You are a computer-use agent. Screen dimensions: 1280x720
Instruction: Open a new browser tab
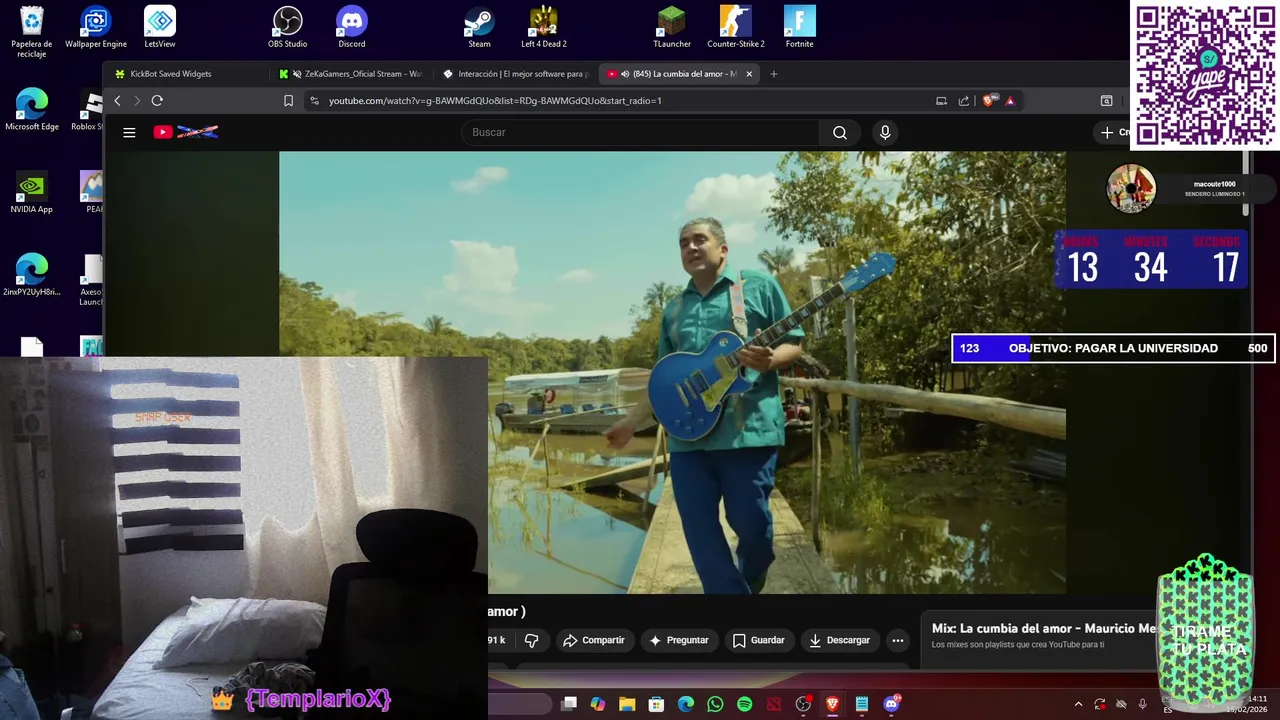774,74
